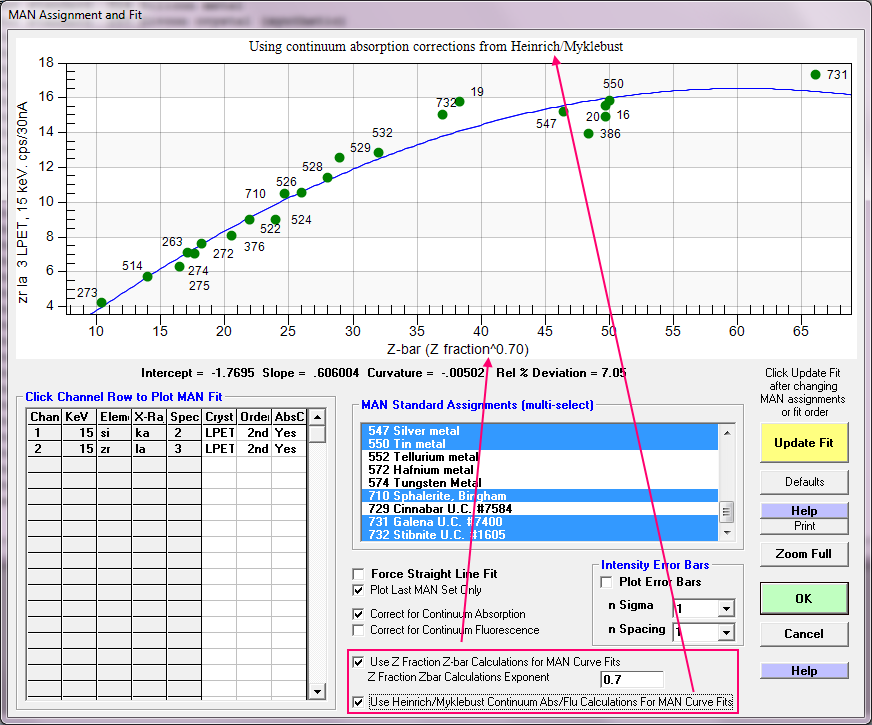Click the Print button
This screenshot has width=872, height=725.
(x=803, y=526)
